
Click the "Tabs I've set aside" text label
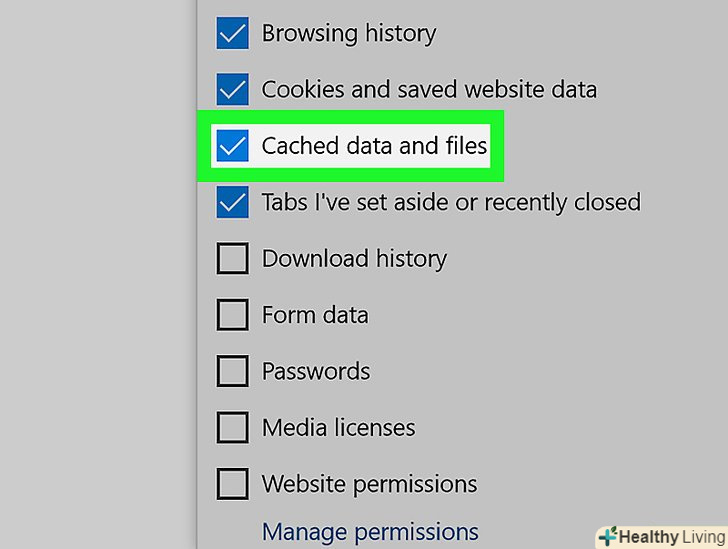pos(450,203)
